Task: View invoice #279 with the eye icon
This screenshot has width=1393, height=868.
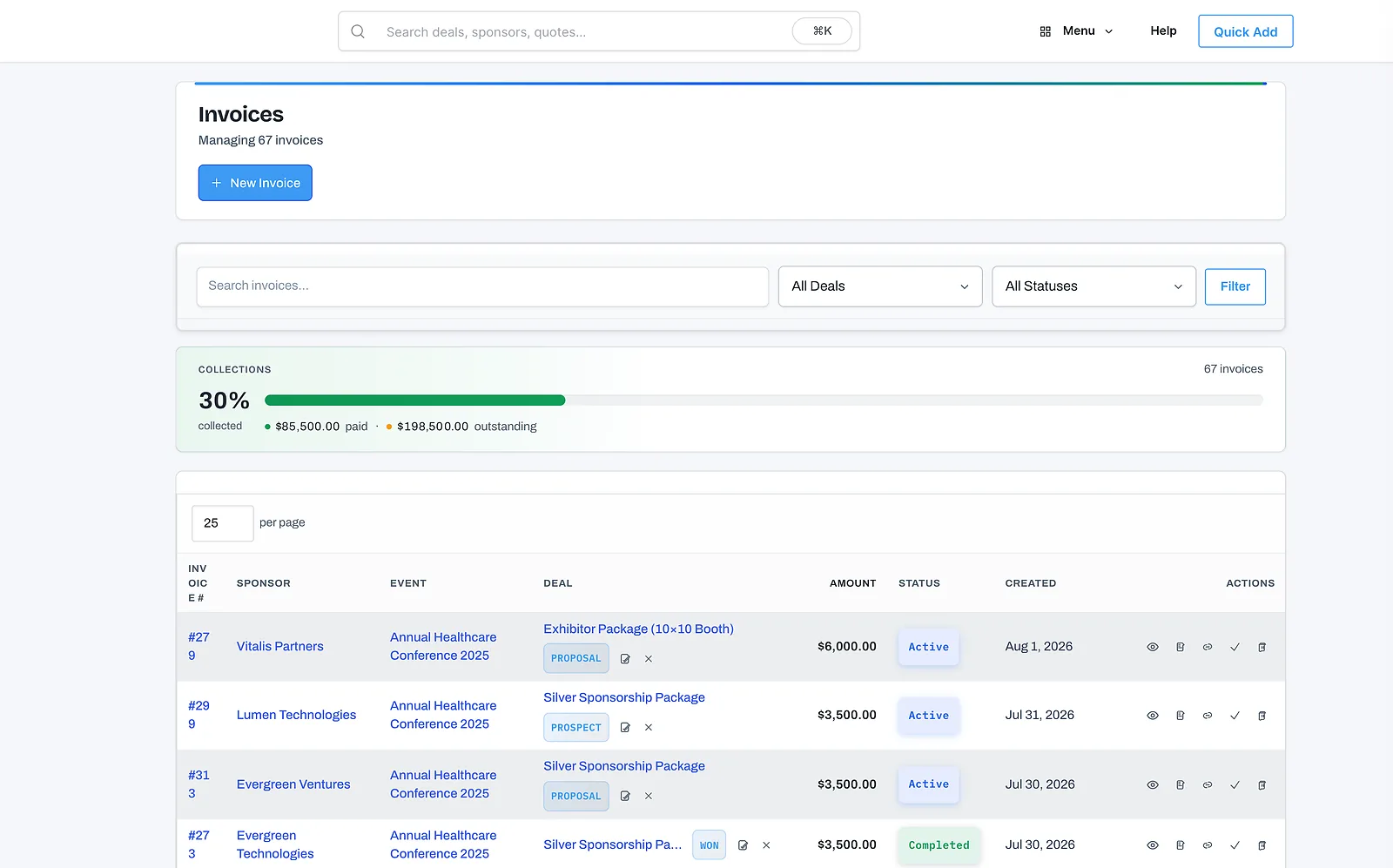Action: pos(1153,647)
